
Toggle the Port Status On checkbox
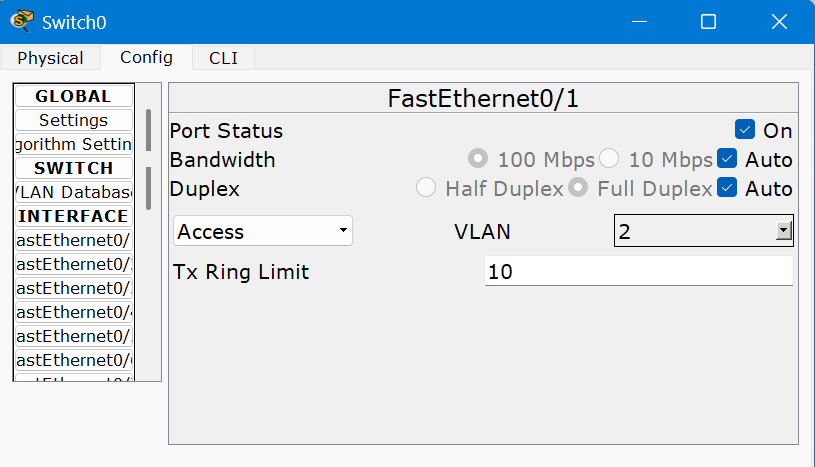point(744,130)
